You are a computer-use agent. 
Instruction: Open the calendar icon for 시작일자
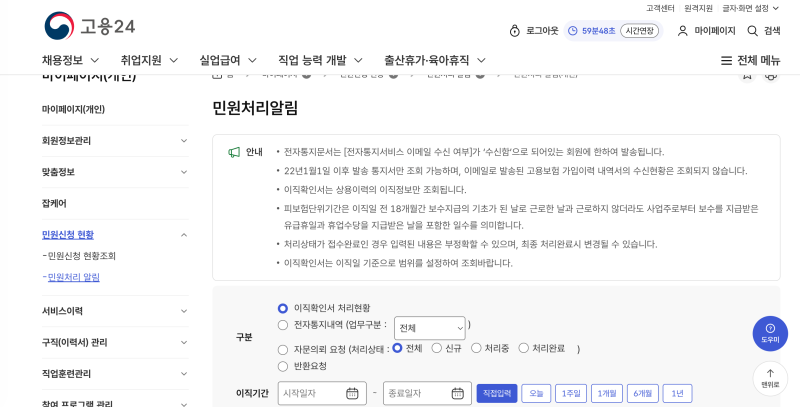tap(352, 393)
